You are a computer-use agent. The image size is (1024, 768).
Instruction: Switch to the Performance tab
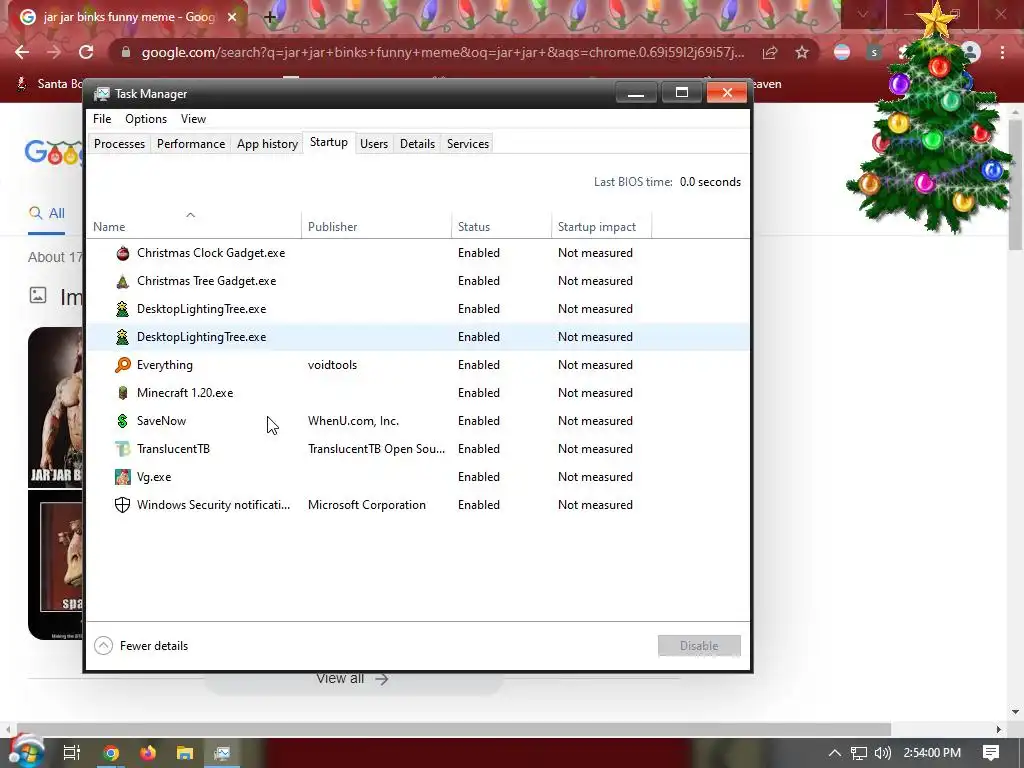coord(191,144)
